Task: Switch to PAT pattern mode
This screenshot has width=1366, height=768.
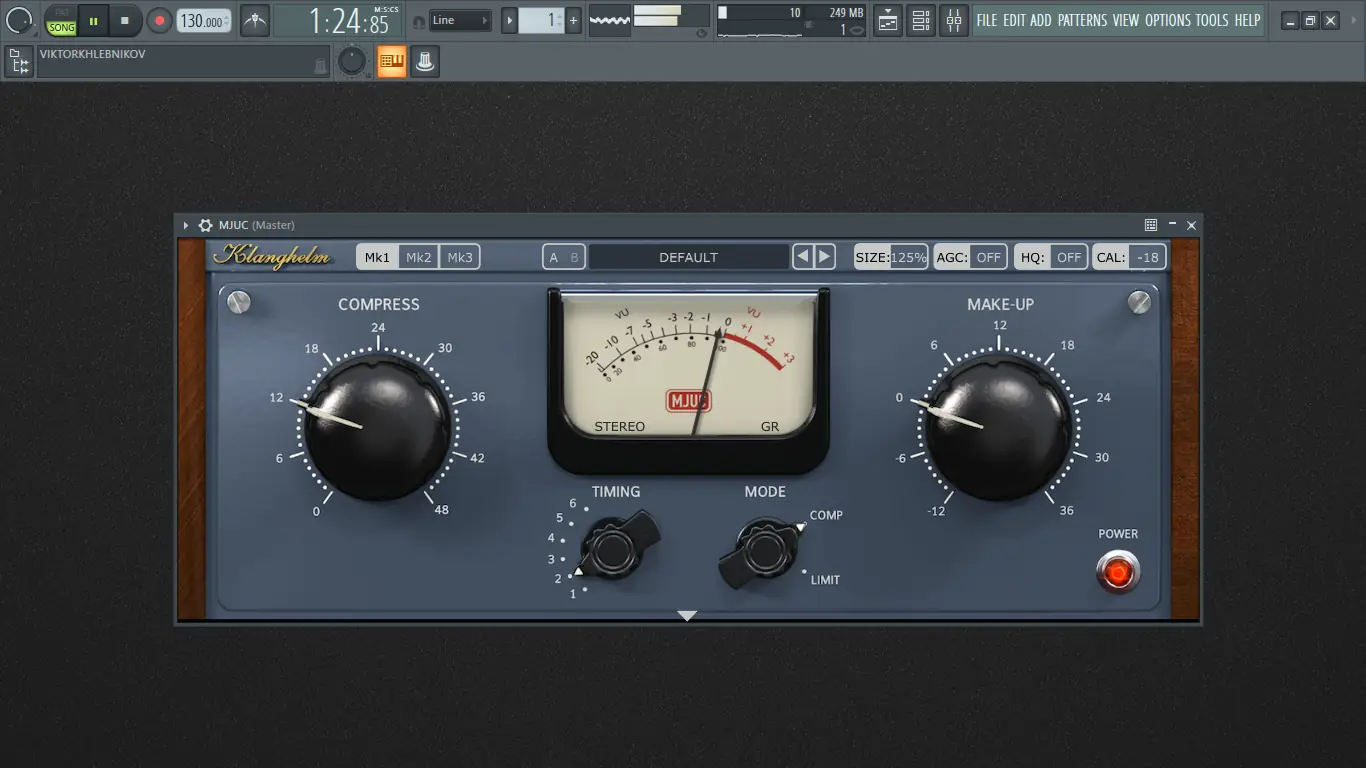Action: point(62,12)
